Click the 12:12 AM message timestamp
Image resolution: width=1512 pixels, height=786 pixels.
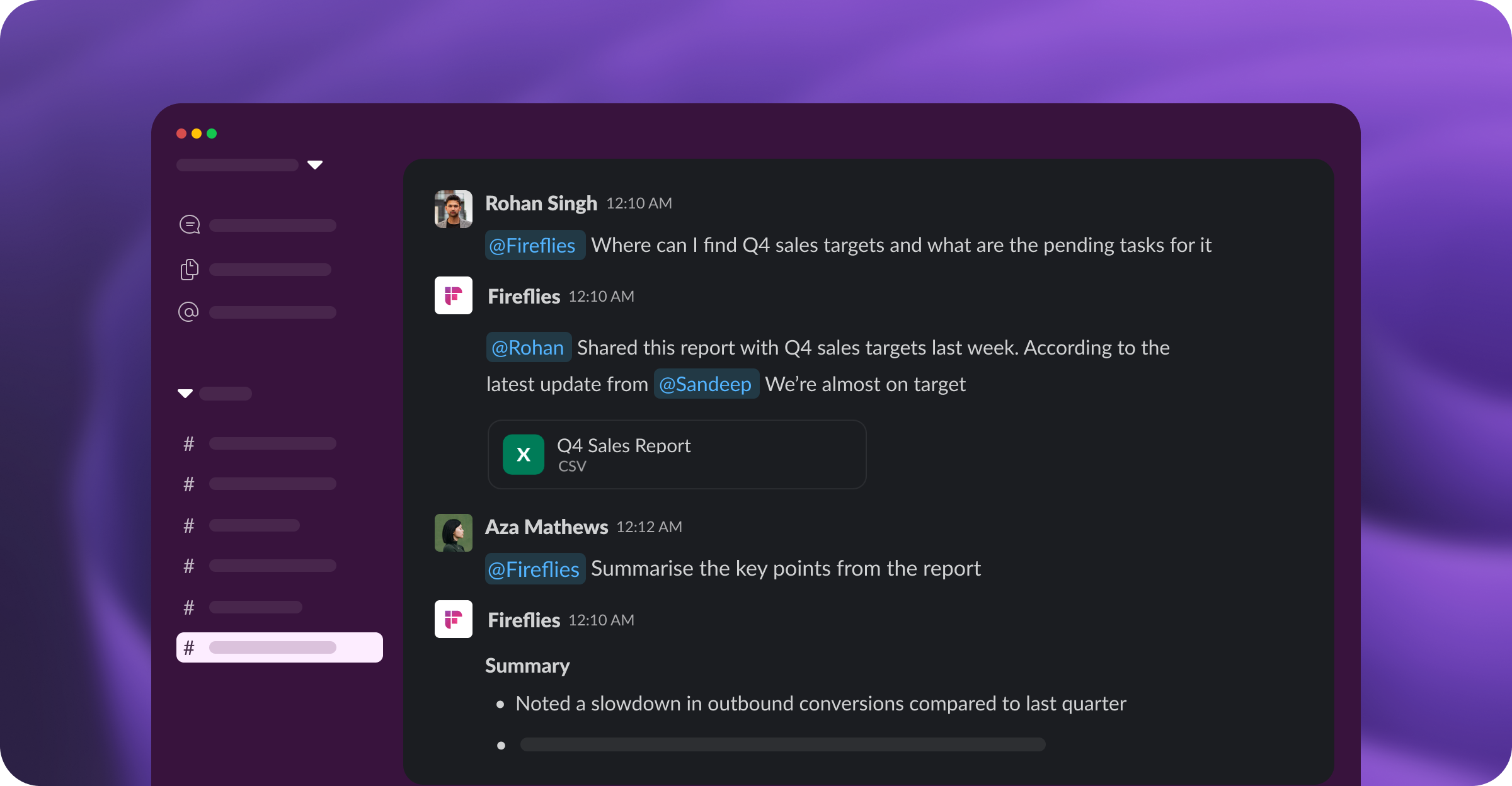coord(649,527)
